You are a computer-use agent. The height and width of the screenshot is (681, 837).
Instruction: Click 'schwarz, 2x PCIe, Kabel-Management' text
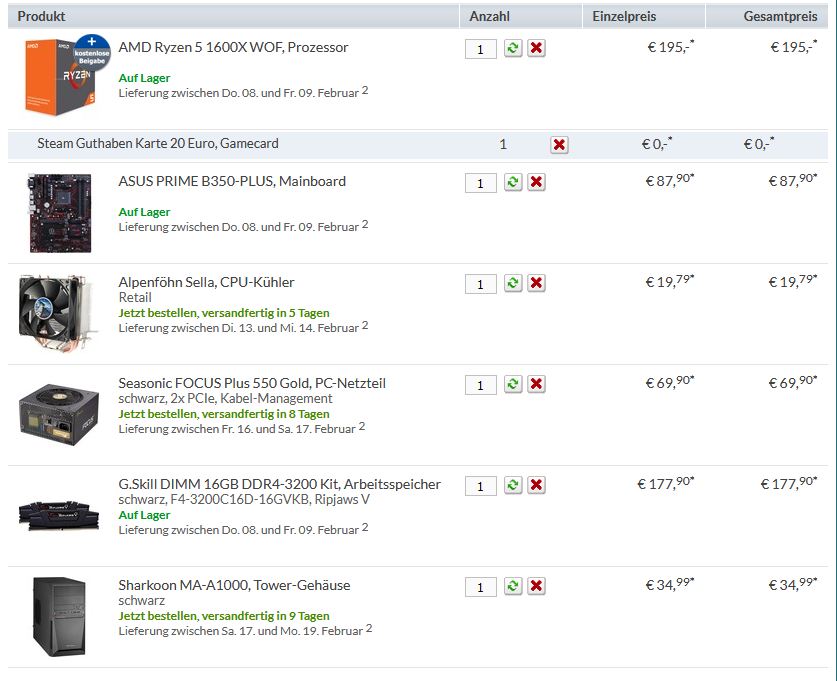(225, 398)
